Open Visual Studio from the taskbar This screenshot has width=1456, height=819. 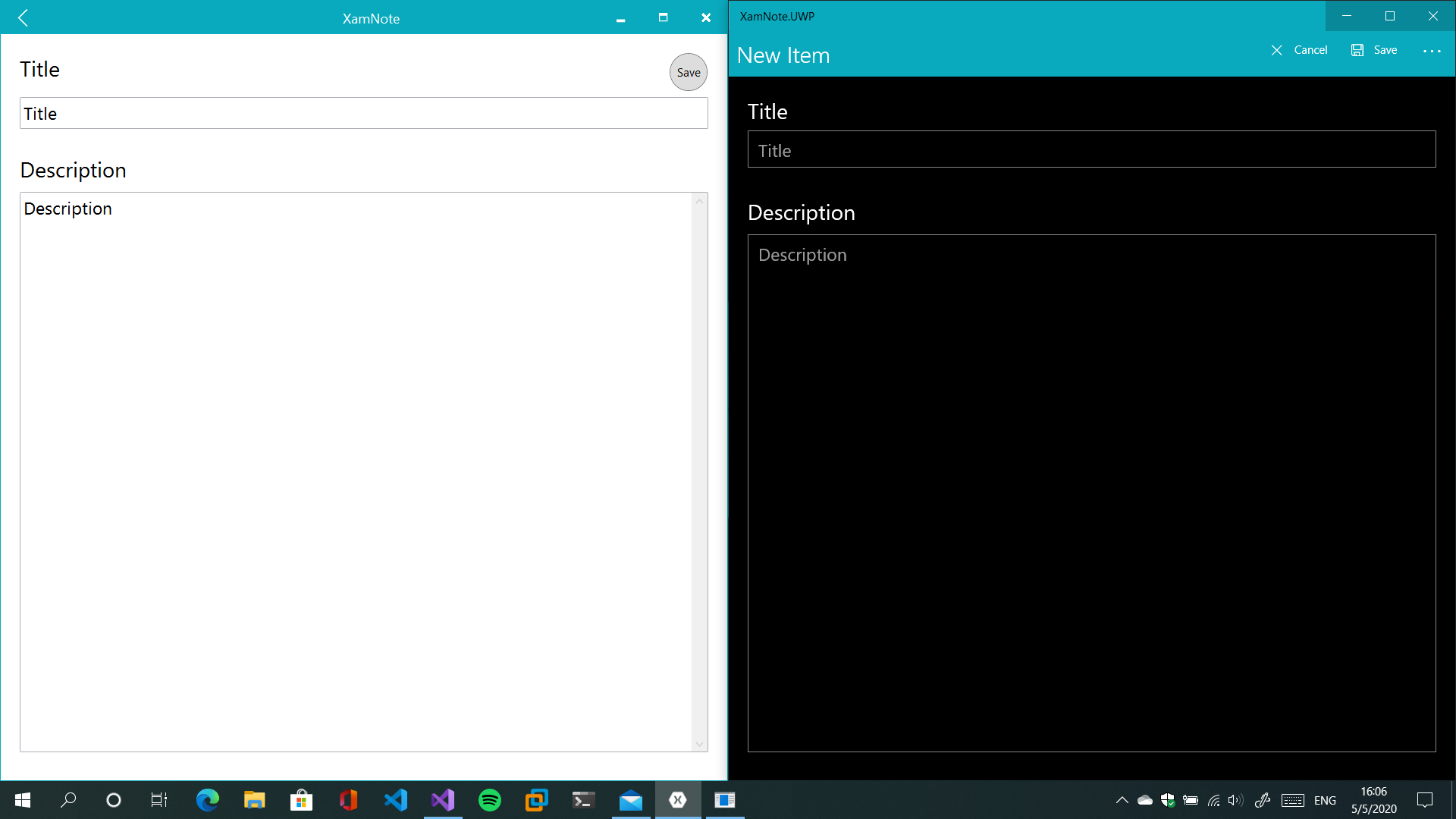click(x=442, y=800)
